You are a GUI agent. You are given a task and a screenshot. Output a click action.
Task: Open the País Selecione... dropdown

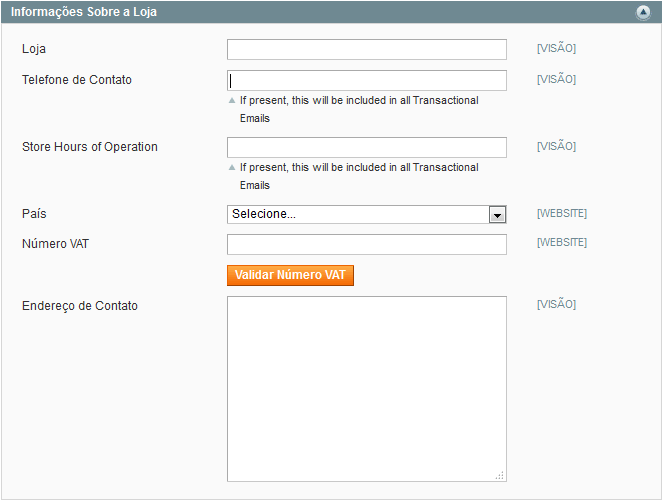pos(367,214)
